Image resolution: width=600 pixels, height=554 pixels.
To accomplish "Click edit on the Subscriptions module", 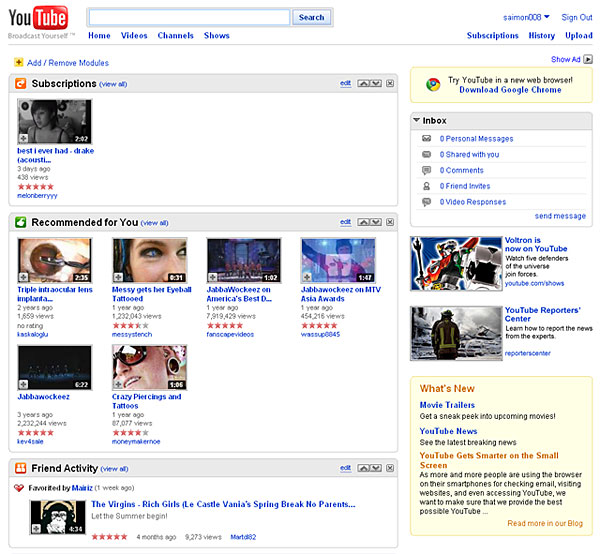I will click(x=346, y=83).
